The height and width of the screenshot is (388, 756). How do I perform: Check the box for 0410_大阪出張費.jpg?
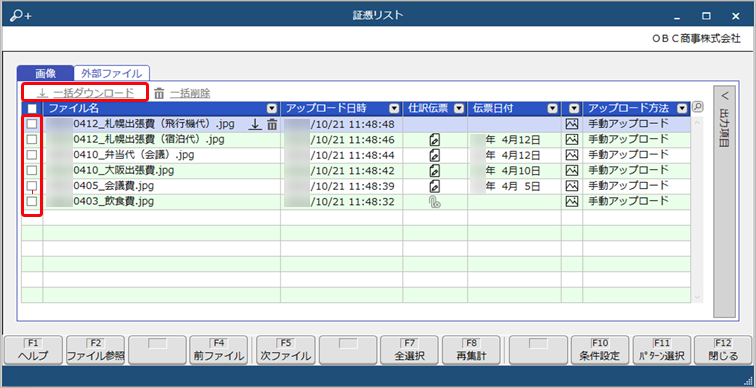(x=32, y=171)
